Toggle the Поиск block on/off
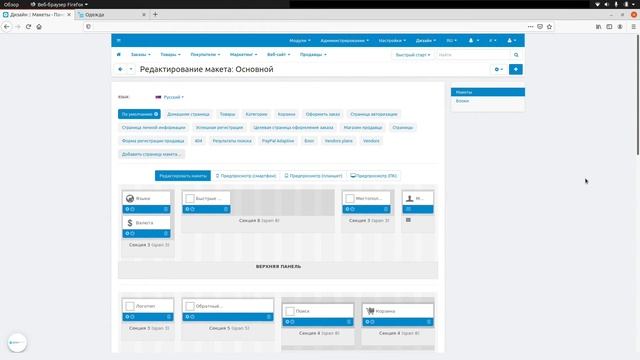 pos(292,322)
